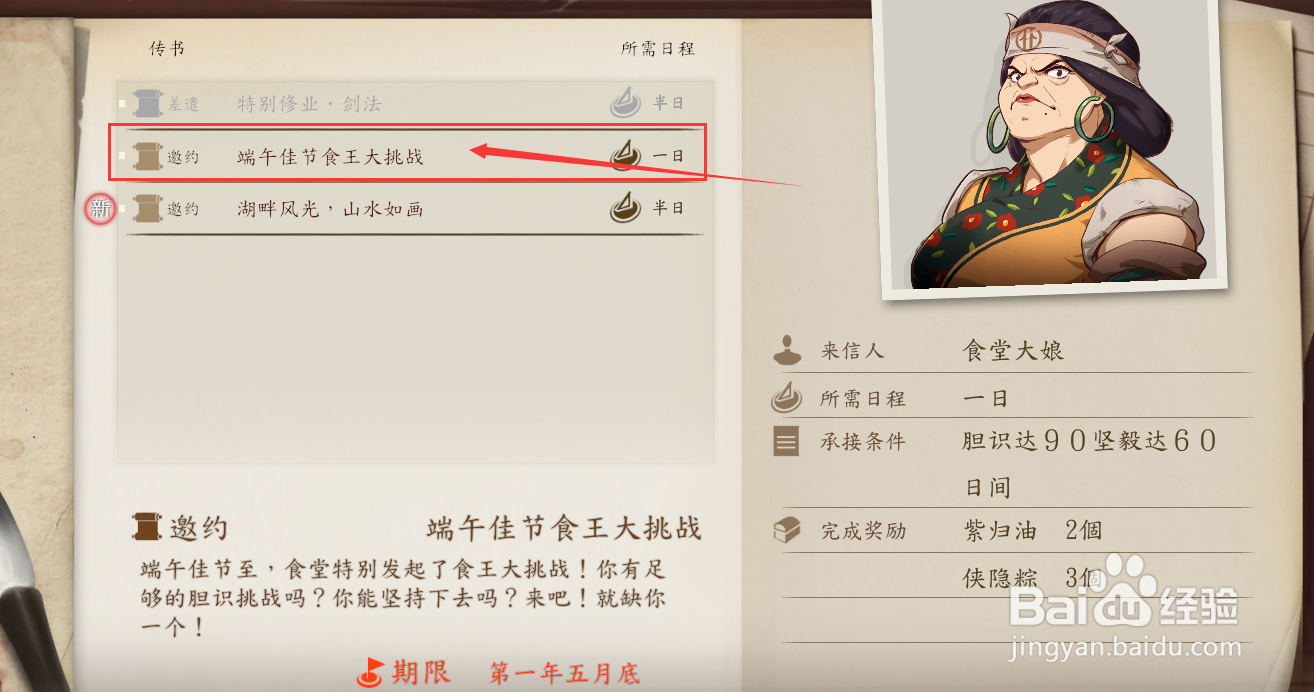Viewport: 1314px width, 692px height.
Task: Click the scroll icon beside 特别修业·剑法
Action: click(147, 103)
